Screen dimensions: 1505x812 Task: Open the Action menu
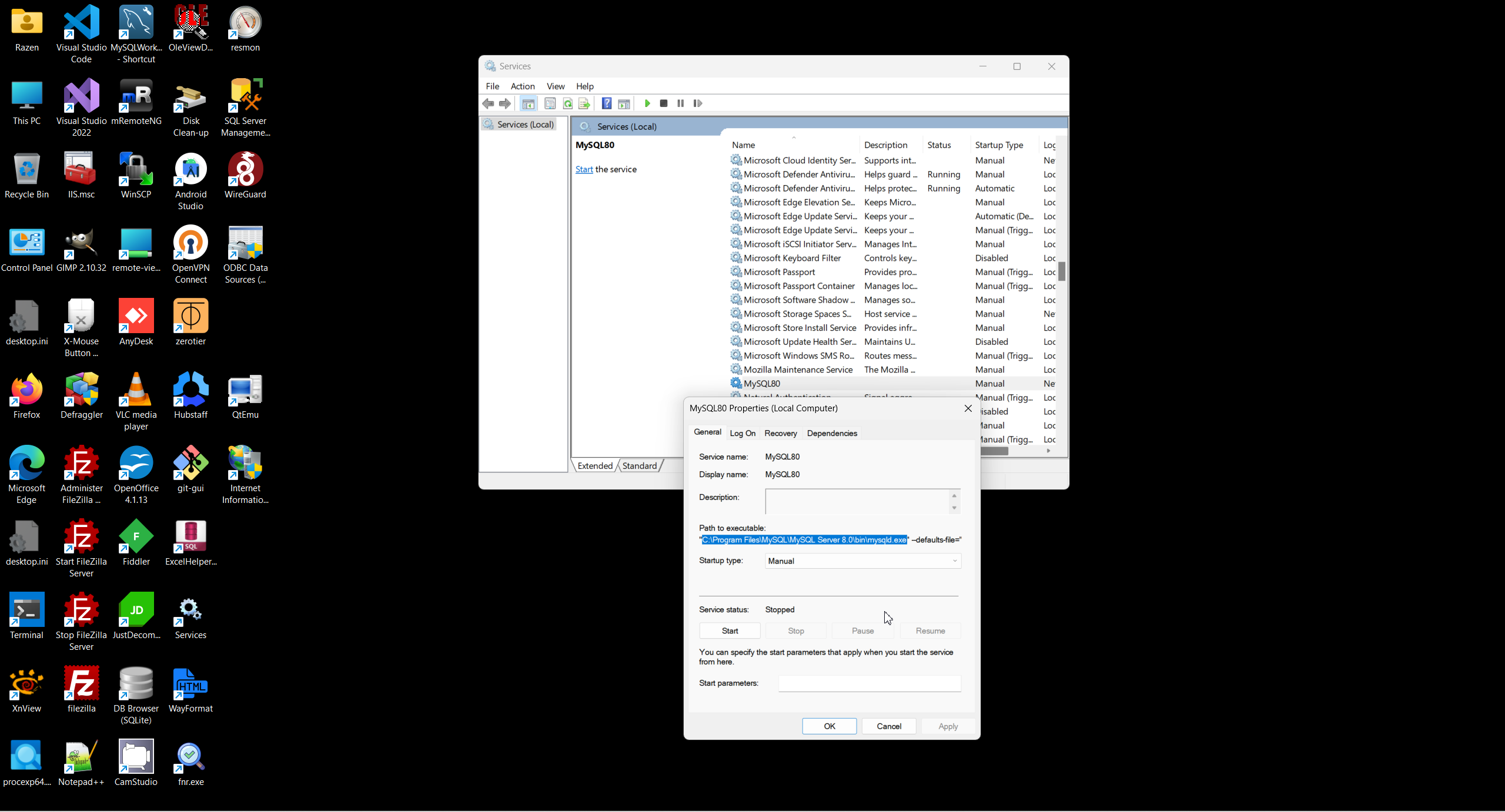click(x=522, y=86)
